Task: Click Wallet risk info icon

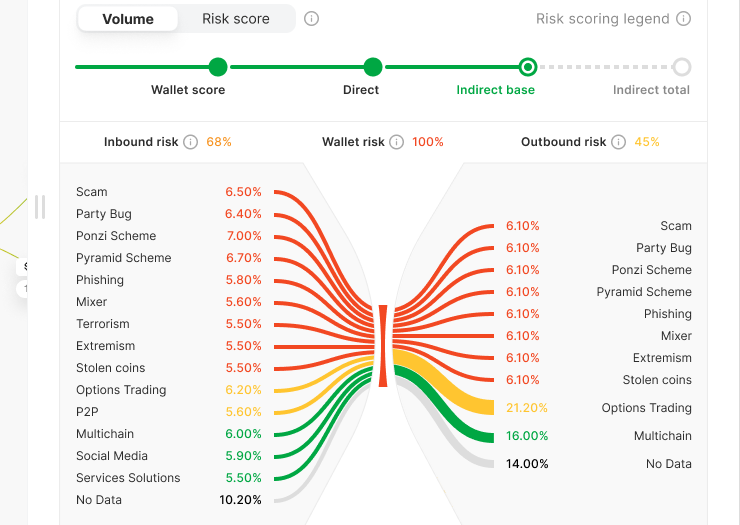Action: pyautogui.click(x=396, y=142)
